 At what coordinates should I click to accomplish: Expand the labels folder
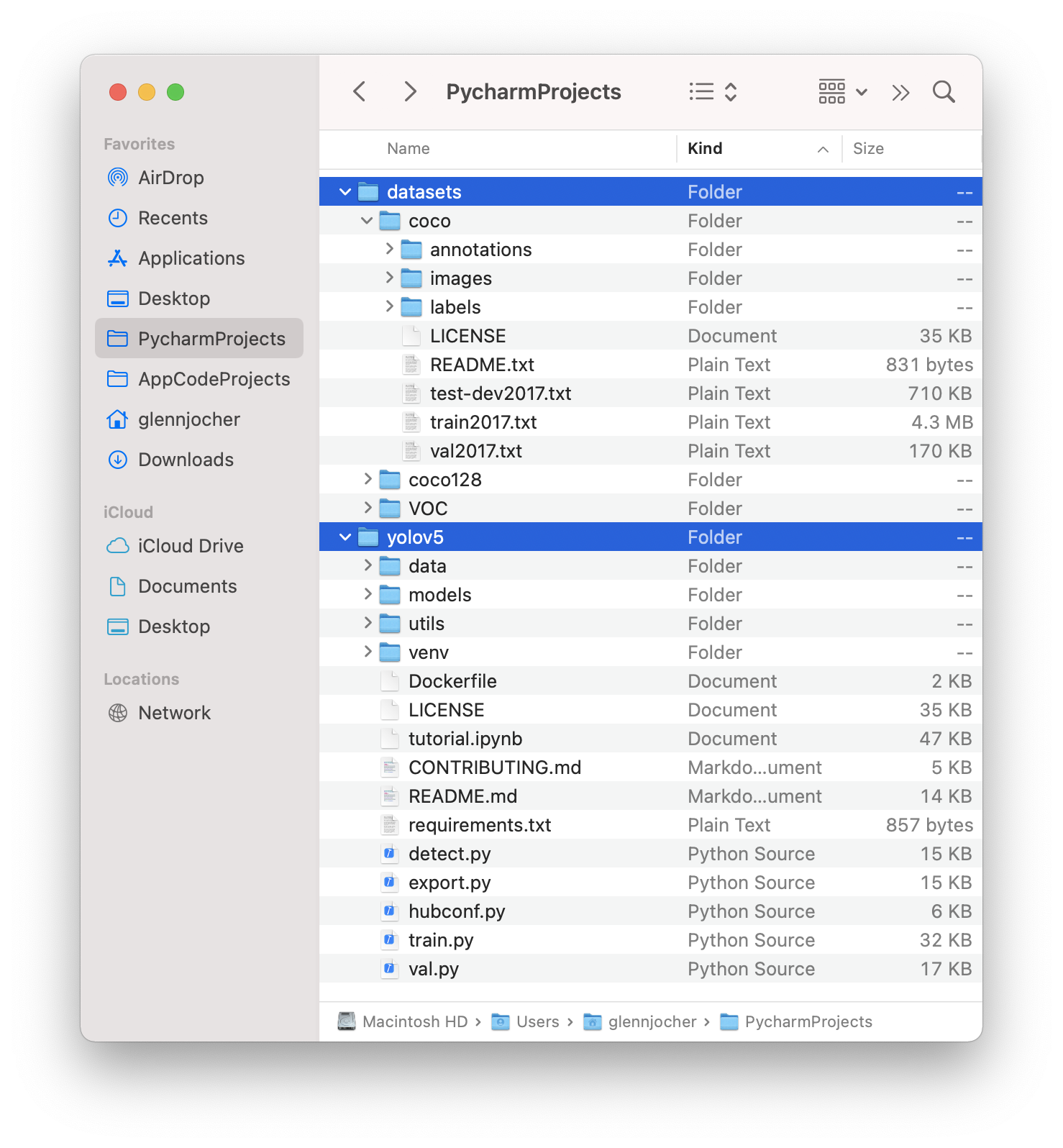coord(389,306)
